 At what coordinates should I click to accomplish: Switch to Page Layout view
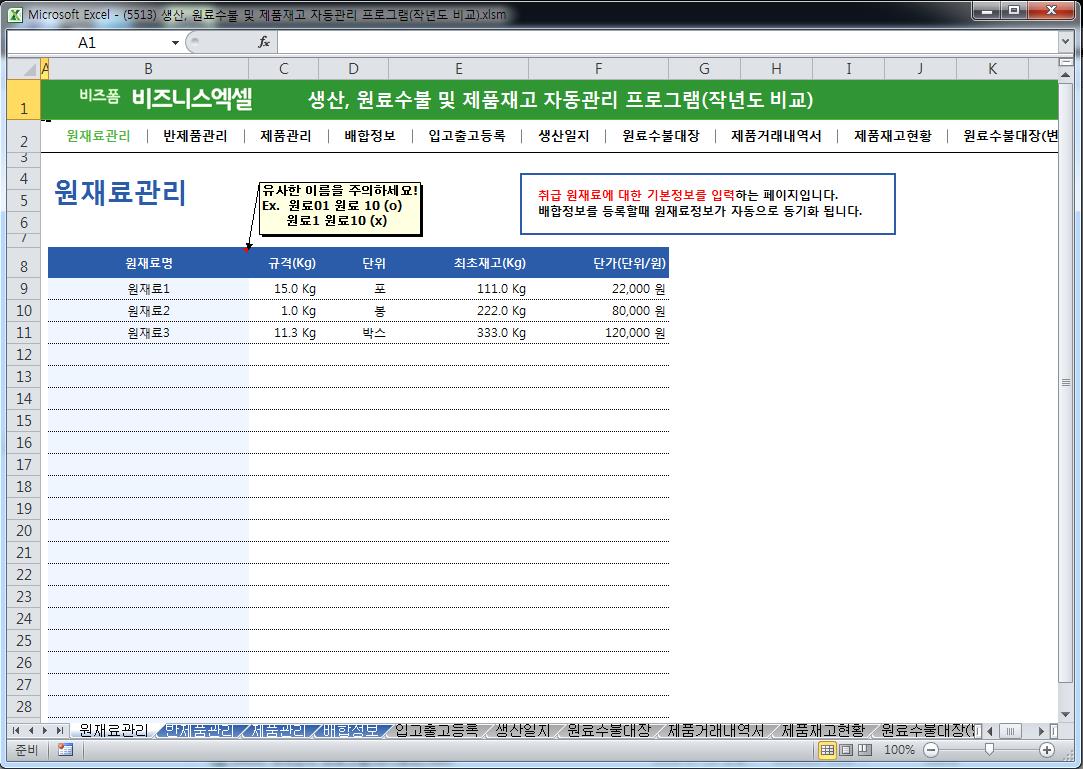coord(845,750)
